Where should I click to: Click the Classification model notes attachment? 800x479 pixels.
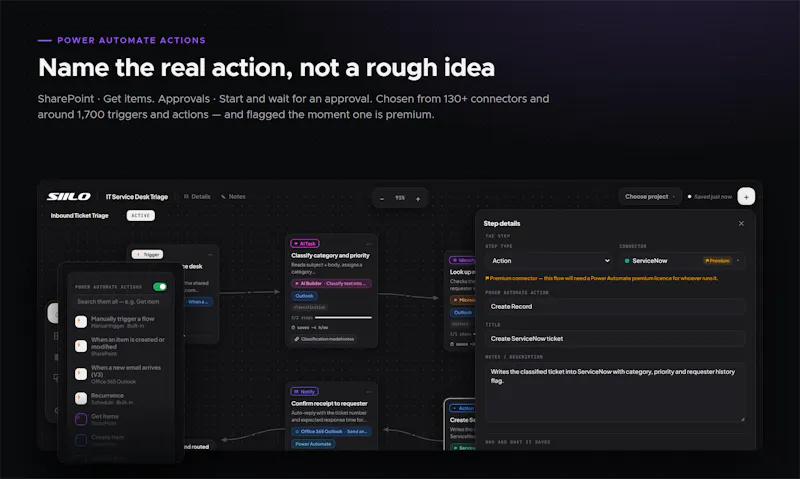tap(324, 339)
